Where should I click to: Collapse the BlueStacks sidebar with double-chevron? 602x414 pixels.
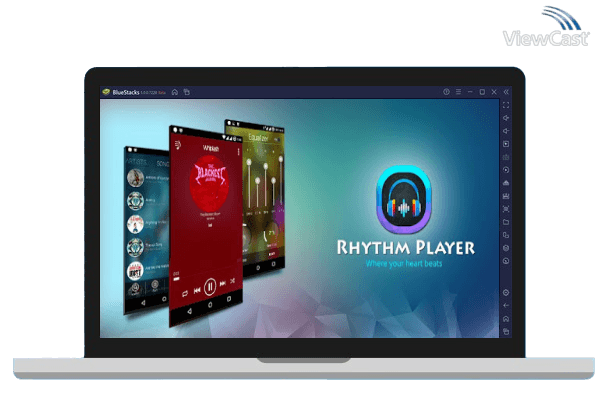[x=506, y=92]
